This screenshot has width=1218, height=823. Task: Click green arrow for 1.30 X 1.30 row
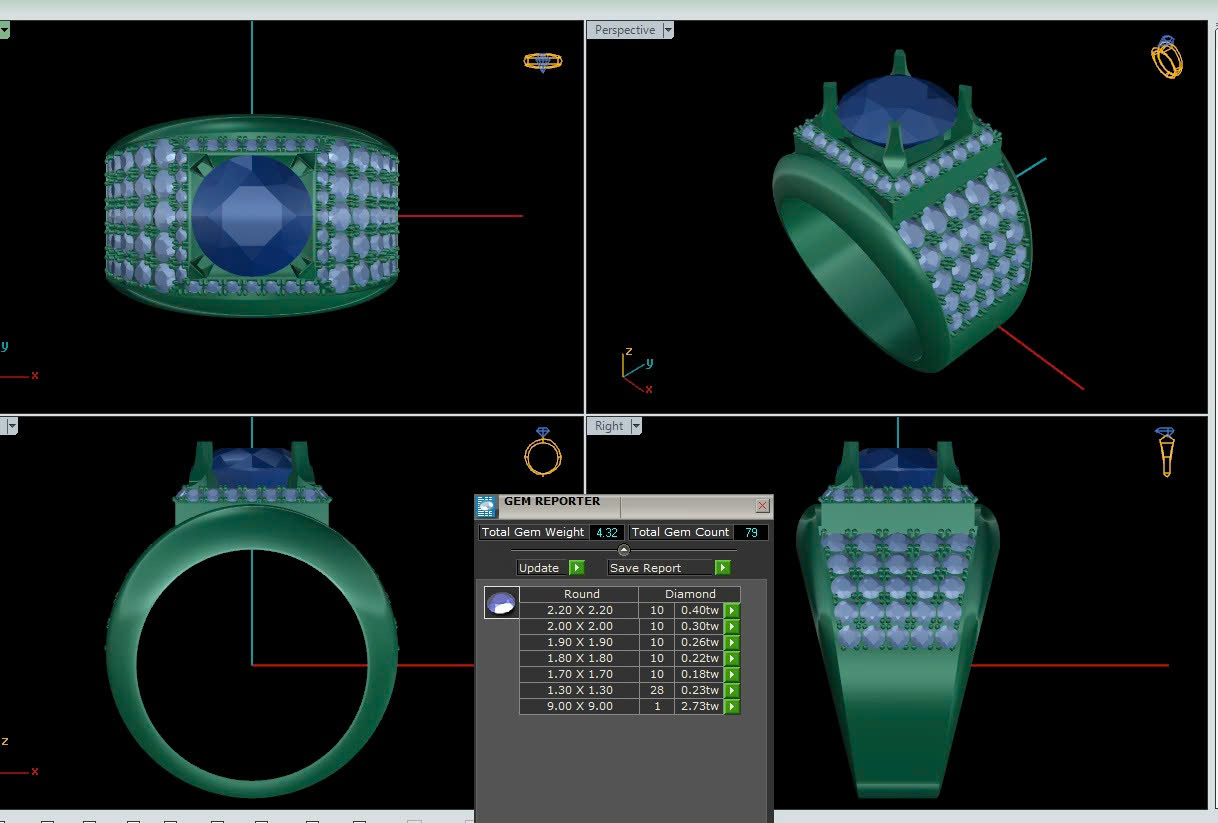732,690
